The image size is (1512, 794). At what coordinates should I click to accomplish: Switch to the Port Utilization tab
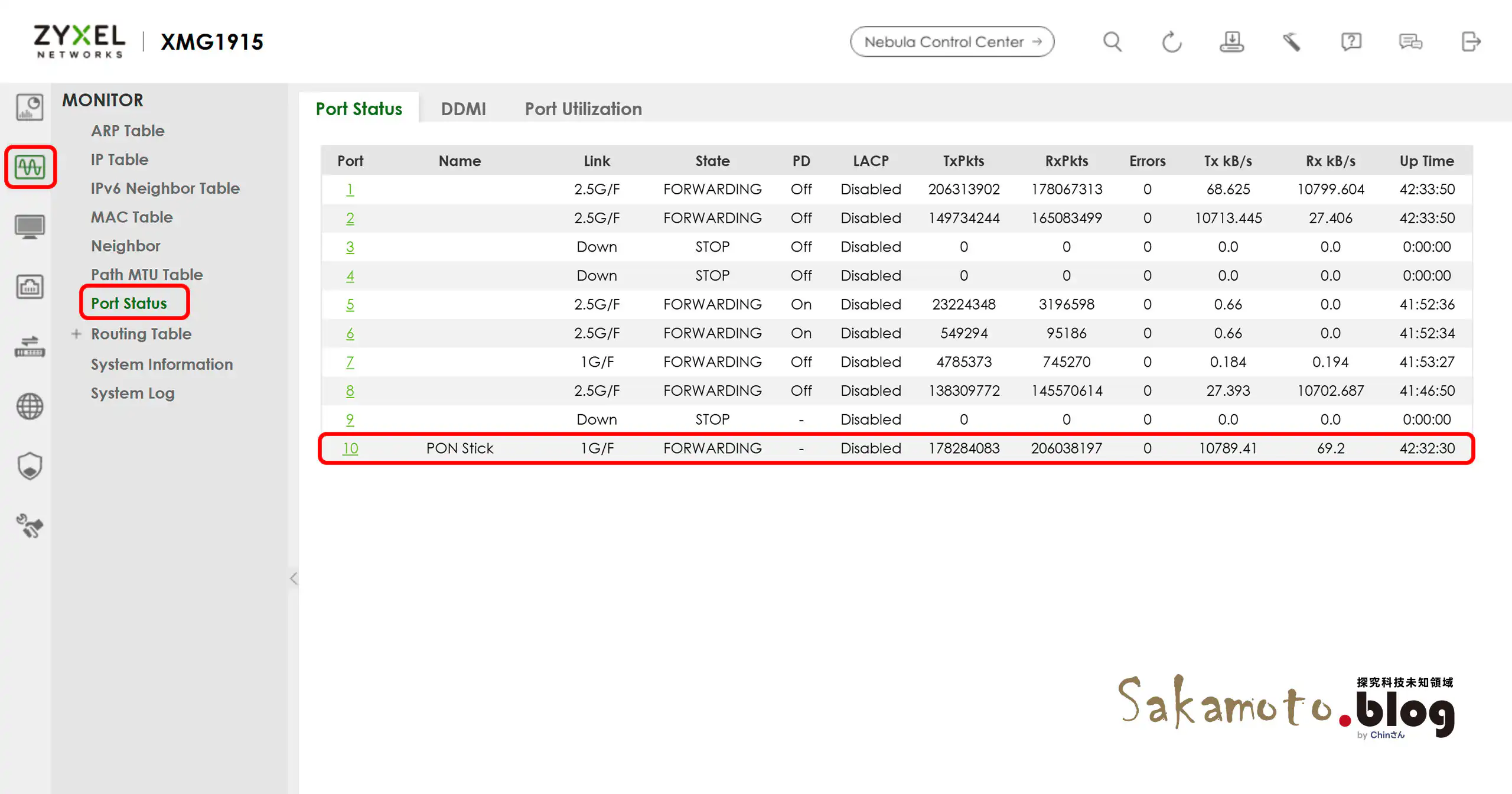pyautogui.click(x=583, y=109)
